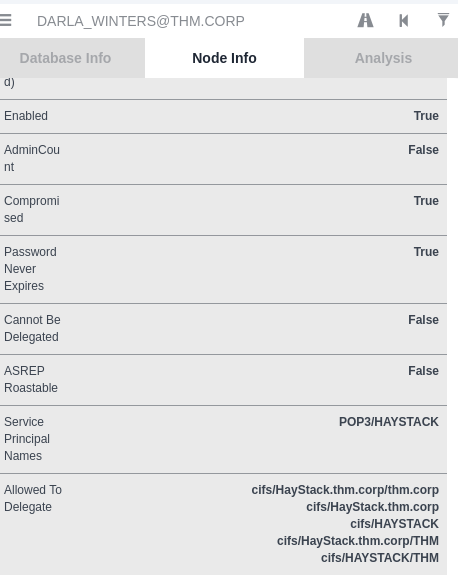Click the pathfinding road icon

pyautogui.click(x=365, y=20)
